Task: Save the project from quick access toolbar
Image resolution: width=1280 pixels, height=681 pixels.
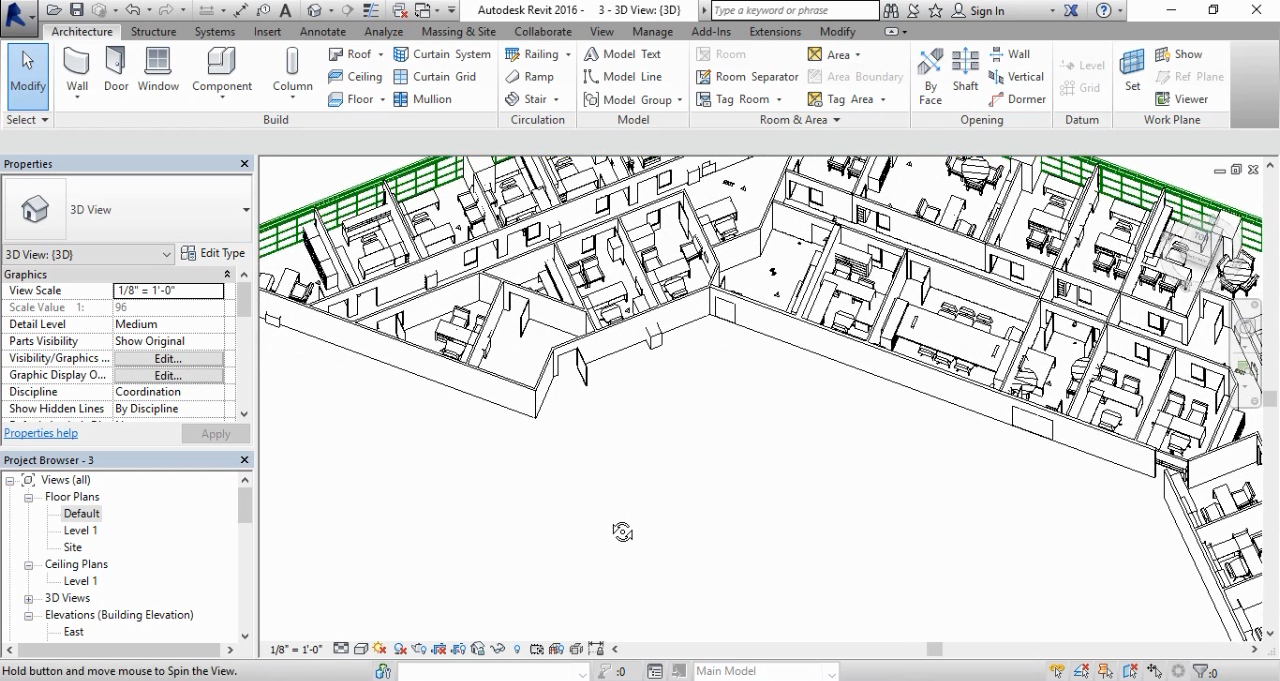Action: [x=77, y=10]
